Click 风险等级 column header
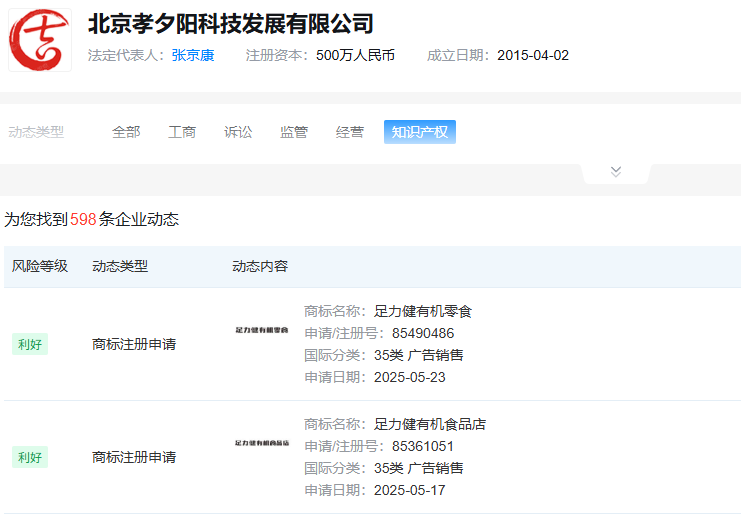The width and height of the screenshot is (741, 525). click(40, 266)
